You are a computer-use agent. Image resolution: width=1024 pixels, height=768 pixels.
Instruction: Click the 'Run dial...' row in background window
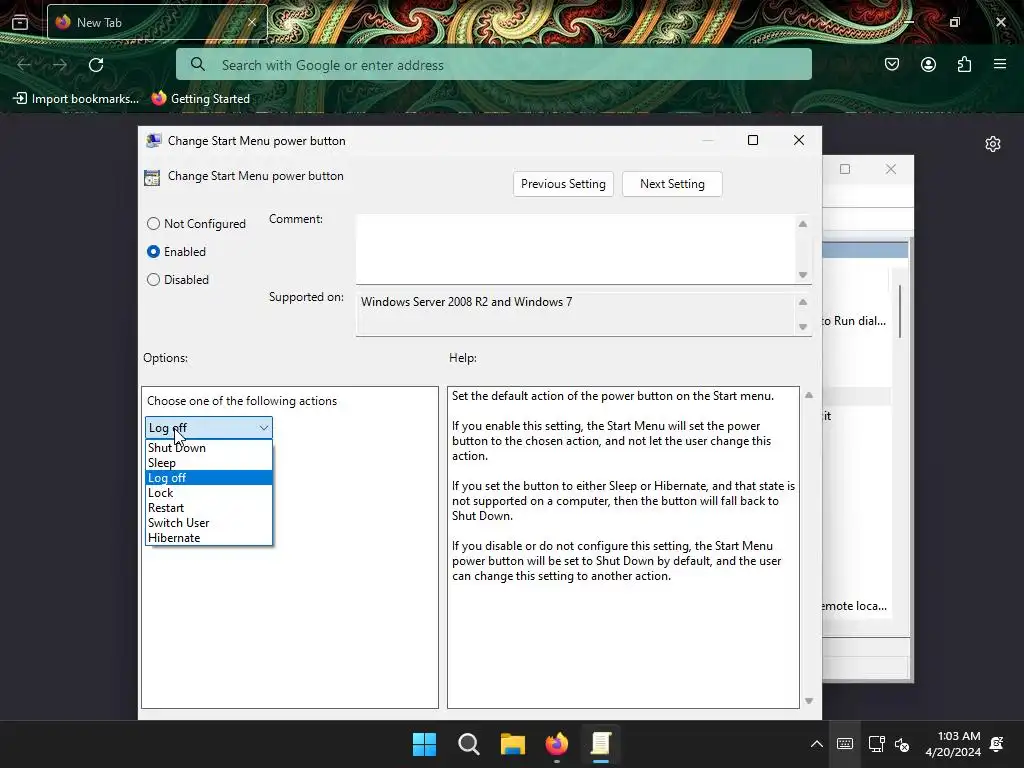coord(854,321)
